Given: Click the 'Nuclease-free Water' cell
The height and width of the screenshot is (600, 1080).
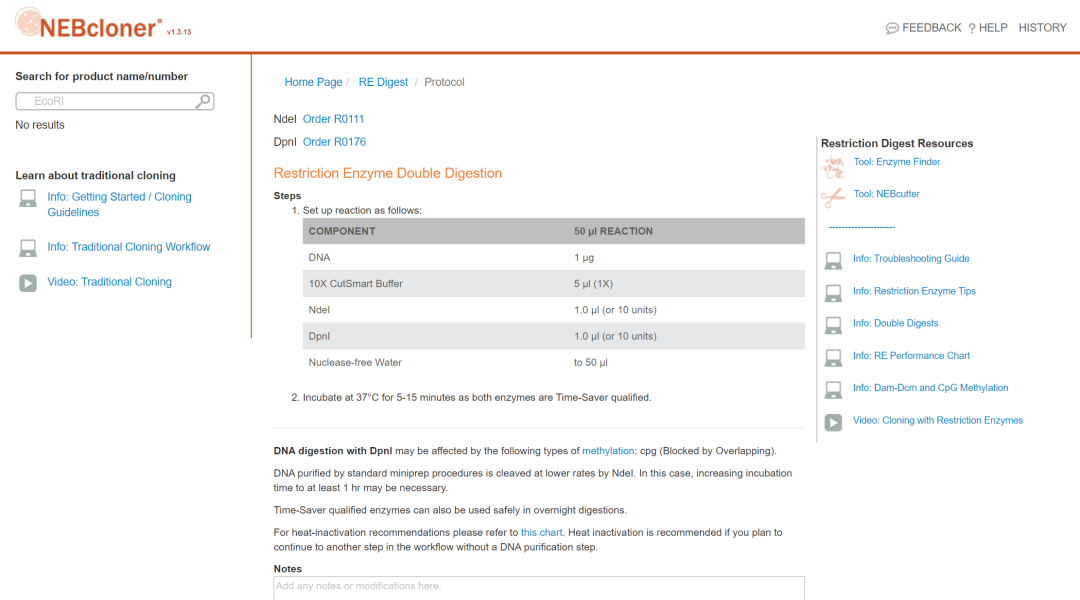Looking at the screenshot, I should tap(355, 362).
